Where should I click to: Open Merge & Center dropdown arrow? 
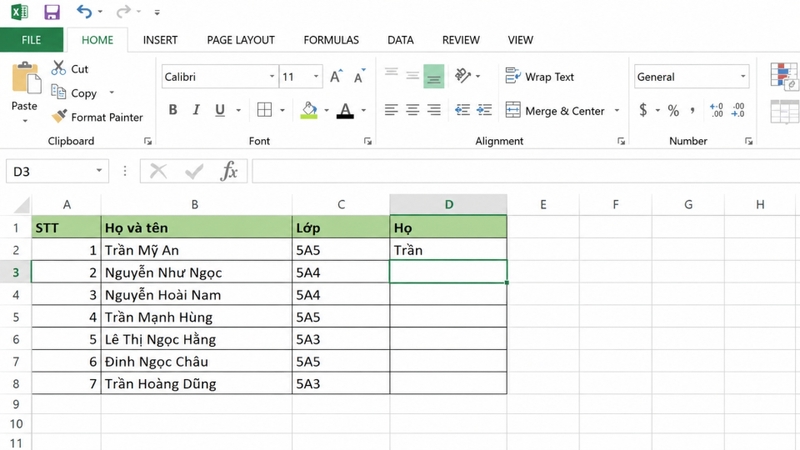(617, 110)
